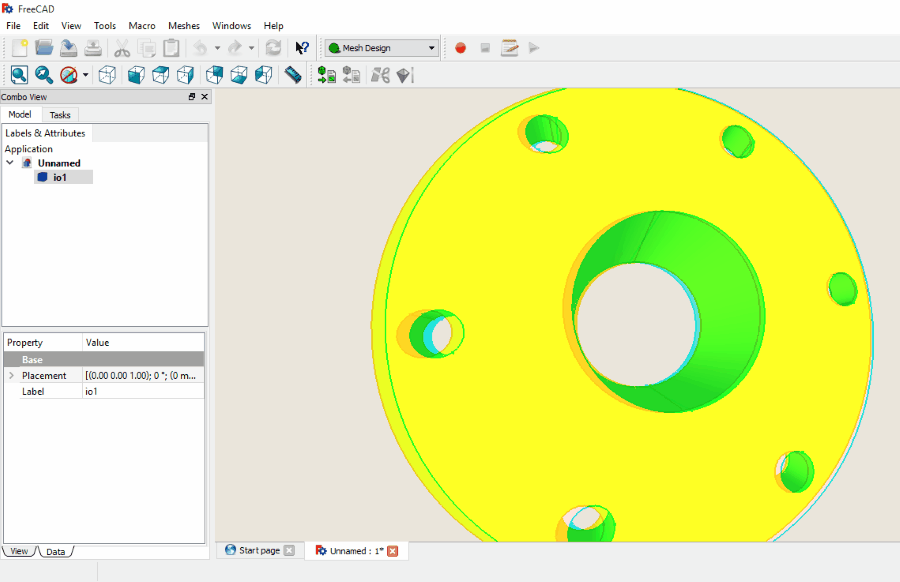Click the Undo arrow icon
This screenshot has width=900, height=582.
200,48
